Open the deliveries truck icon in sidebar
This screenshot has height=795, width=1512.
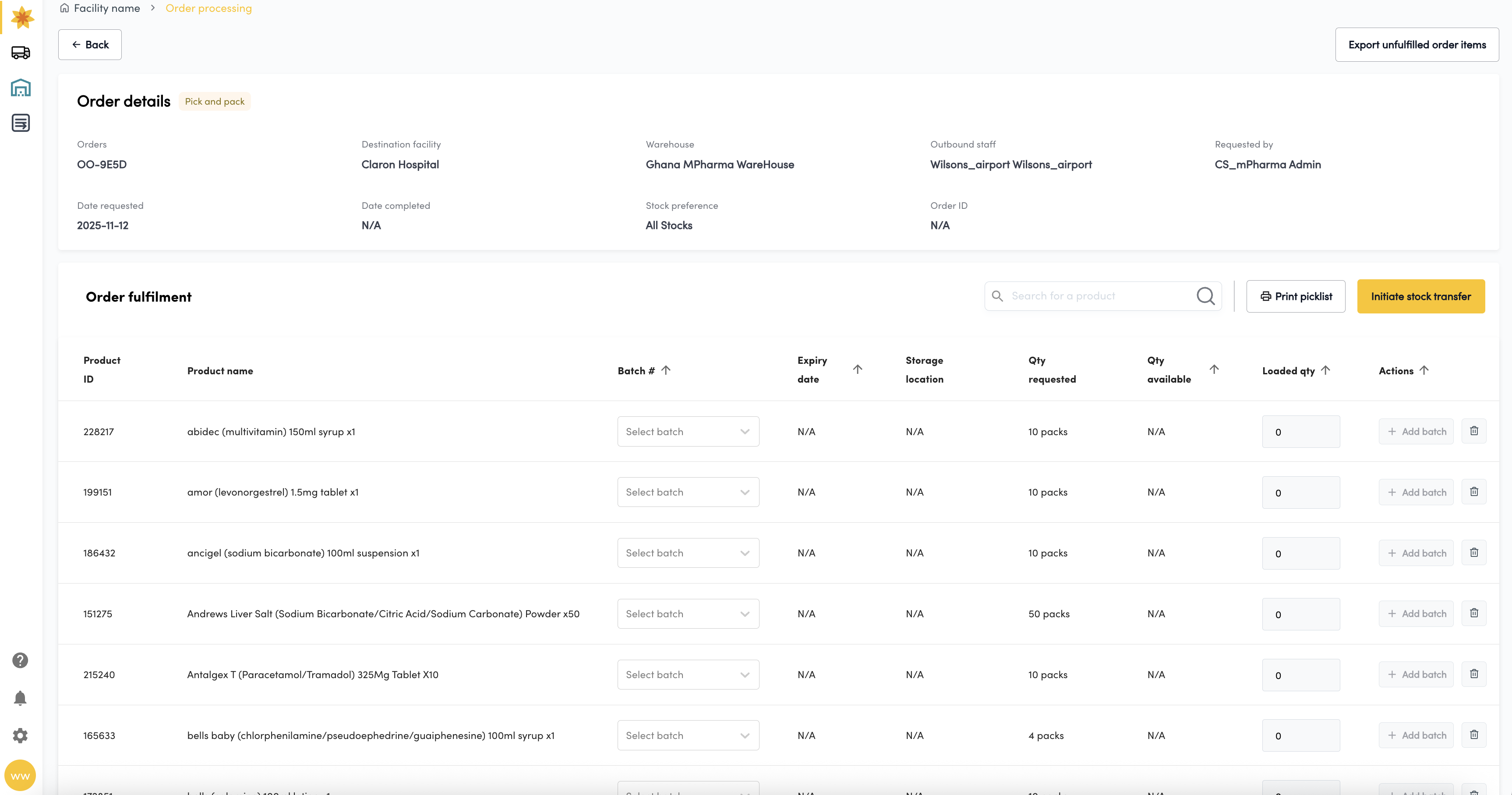[x=21, y=52]
